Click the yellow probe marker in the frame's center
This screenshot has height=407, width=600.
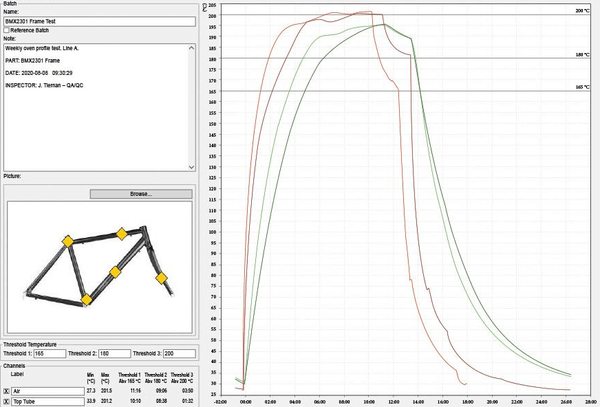tap(115, 272)
